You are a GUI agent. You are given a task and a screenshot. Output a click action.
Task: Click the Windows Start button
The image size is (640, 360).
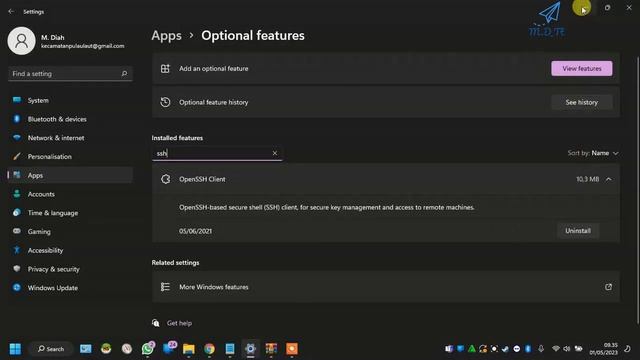click(15, 349)
